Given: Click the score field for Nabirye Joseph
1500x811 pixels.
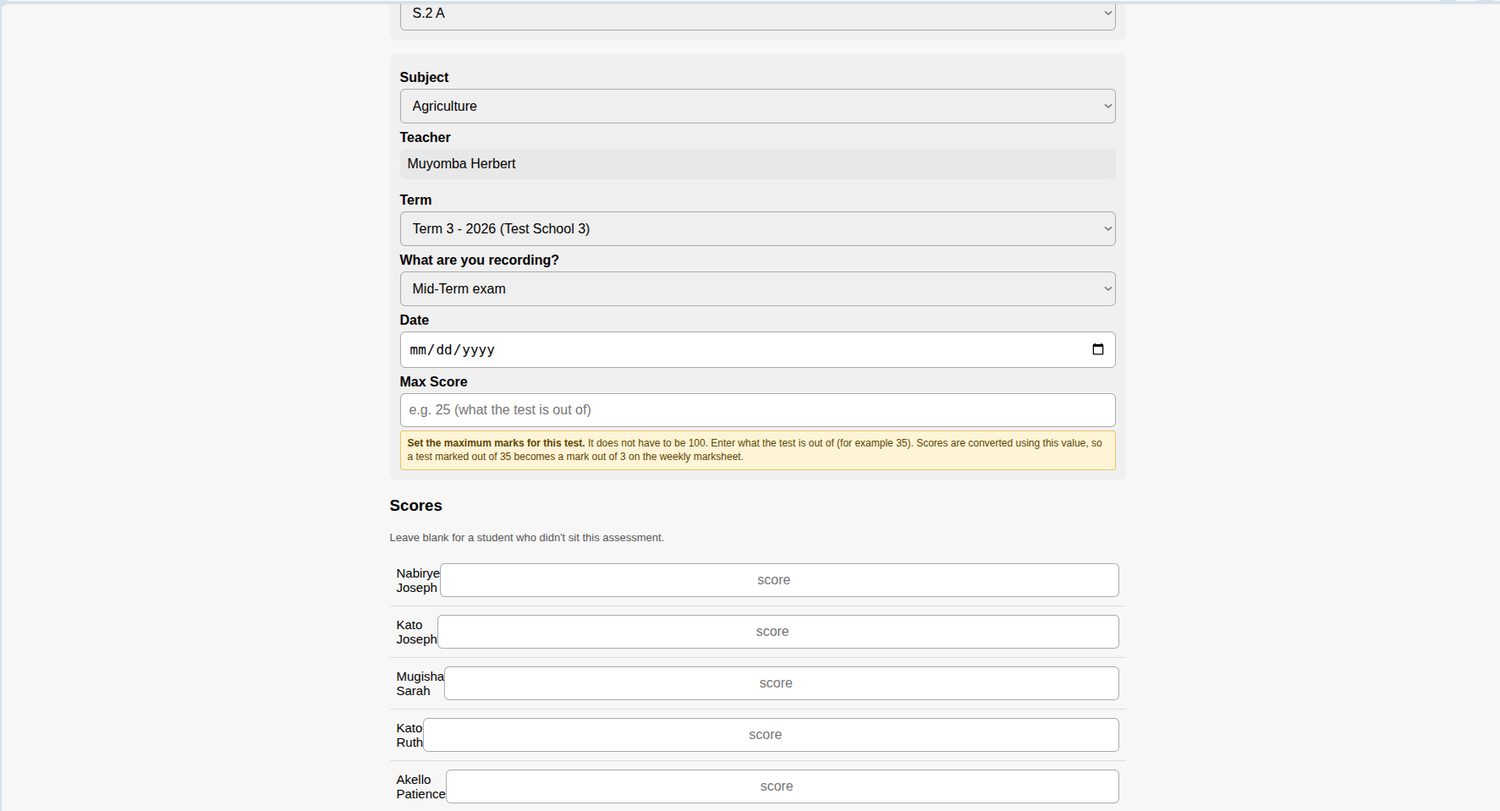Looking at the screenshot, I should coord(779,580).
